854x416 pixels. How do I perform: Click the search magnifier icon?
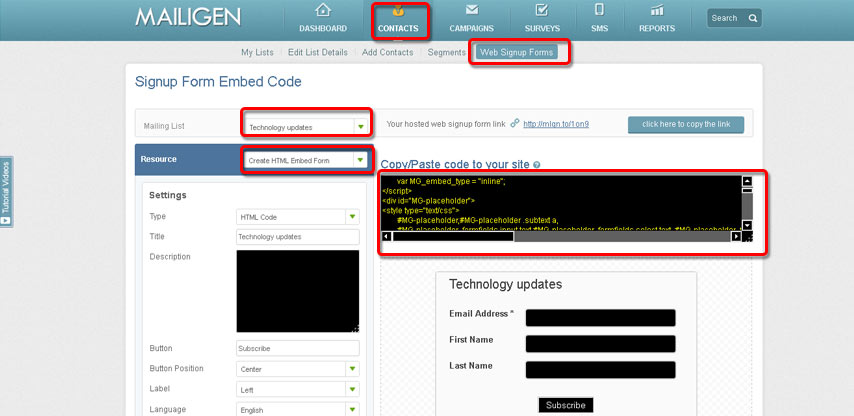(753, 18)
